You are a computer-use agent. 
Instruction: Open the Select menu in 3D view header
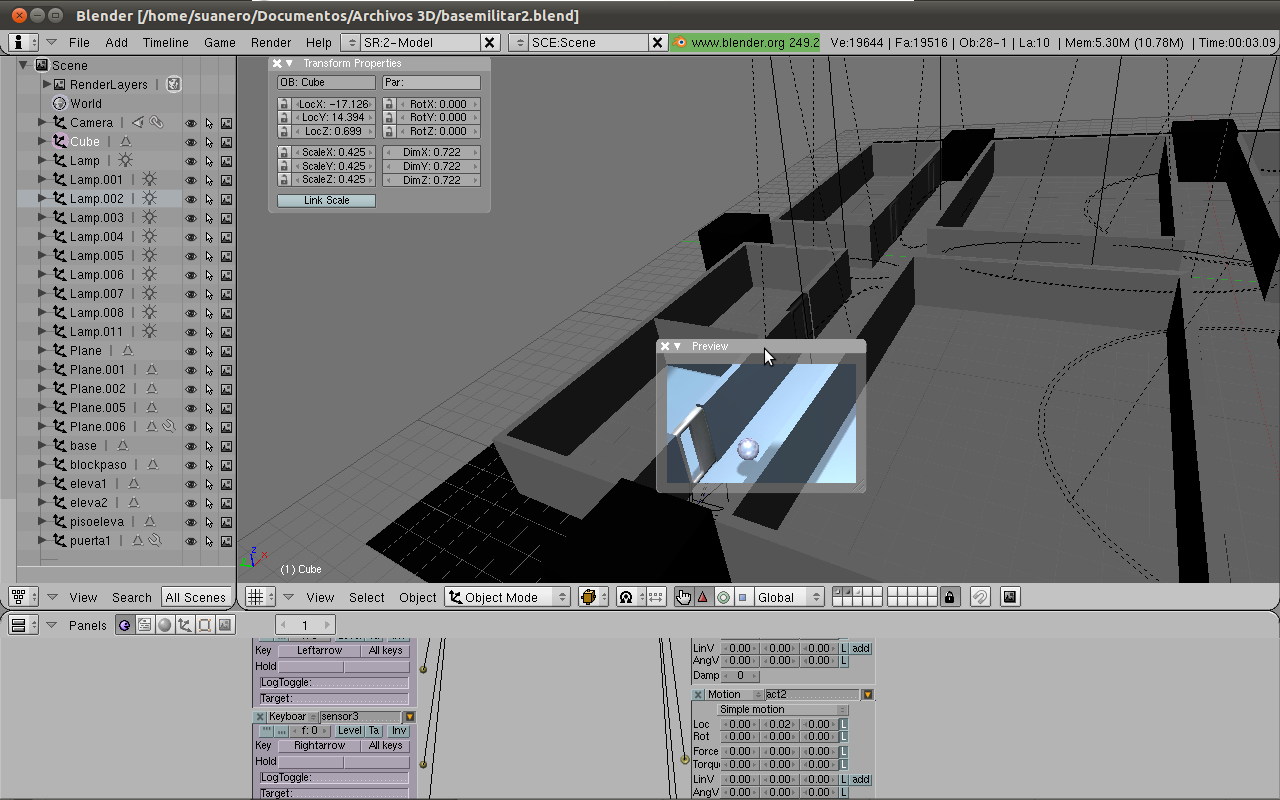(x=366, y=597)
